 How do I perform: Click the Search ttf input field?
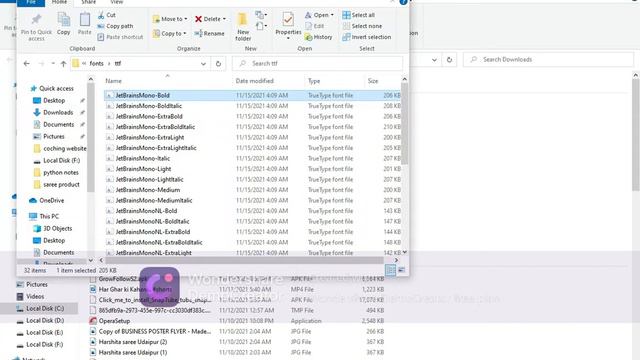point(318,64)
